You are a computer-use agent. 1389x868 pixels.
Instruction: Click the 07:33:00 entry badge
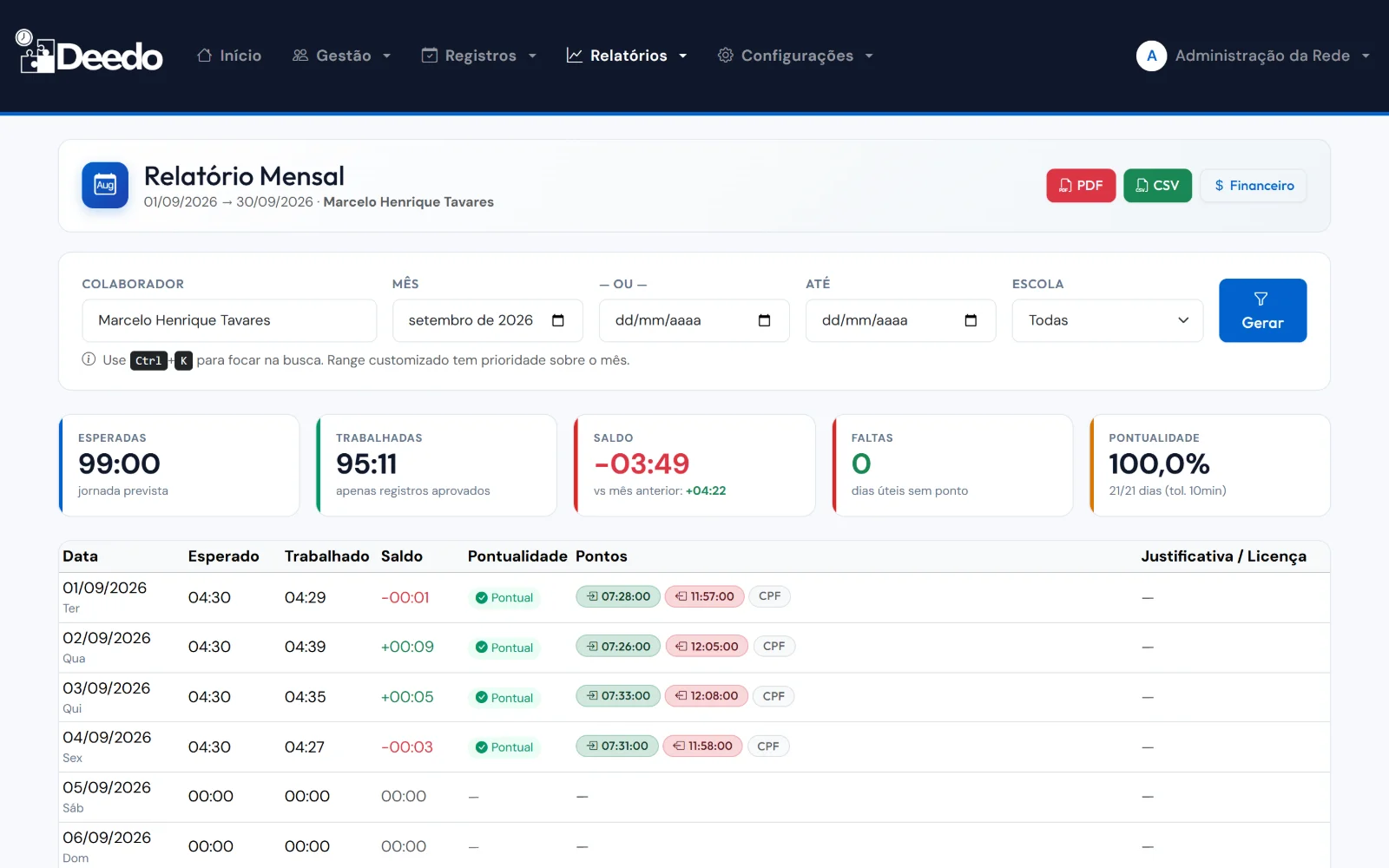tap(618, 696)
